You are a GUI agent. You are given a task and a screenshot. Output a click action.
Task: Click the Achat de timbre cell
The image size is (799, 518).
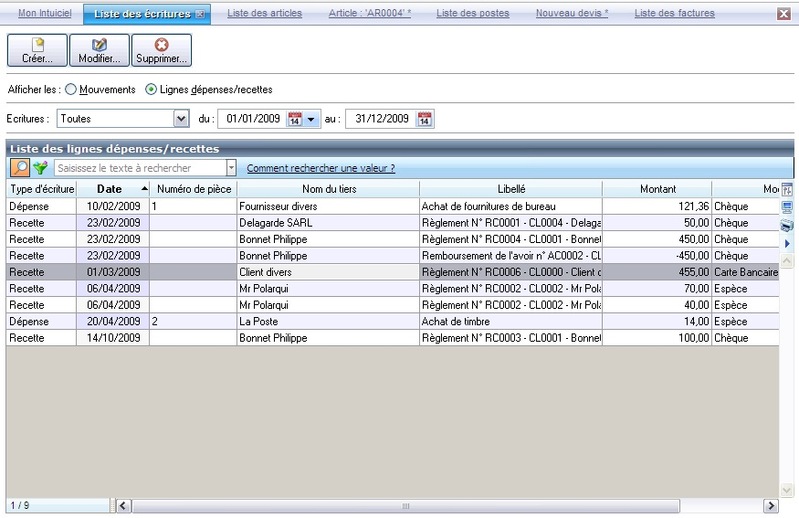tap(511, 321)
